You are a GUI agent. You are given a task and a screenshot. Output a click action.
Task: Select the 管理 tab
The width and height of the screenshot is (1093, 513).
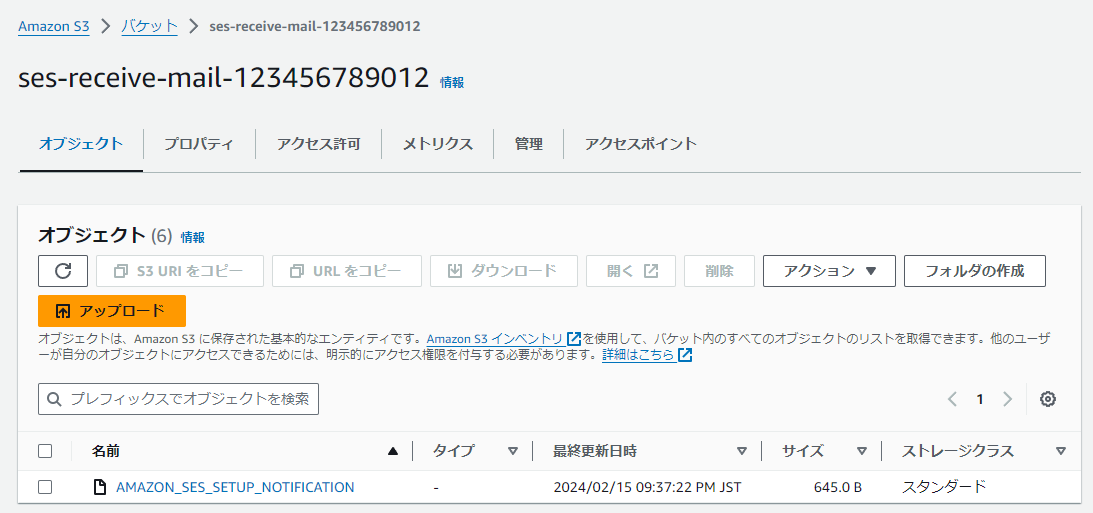(528, 144)
